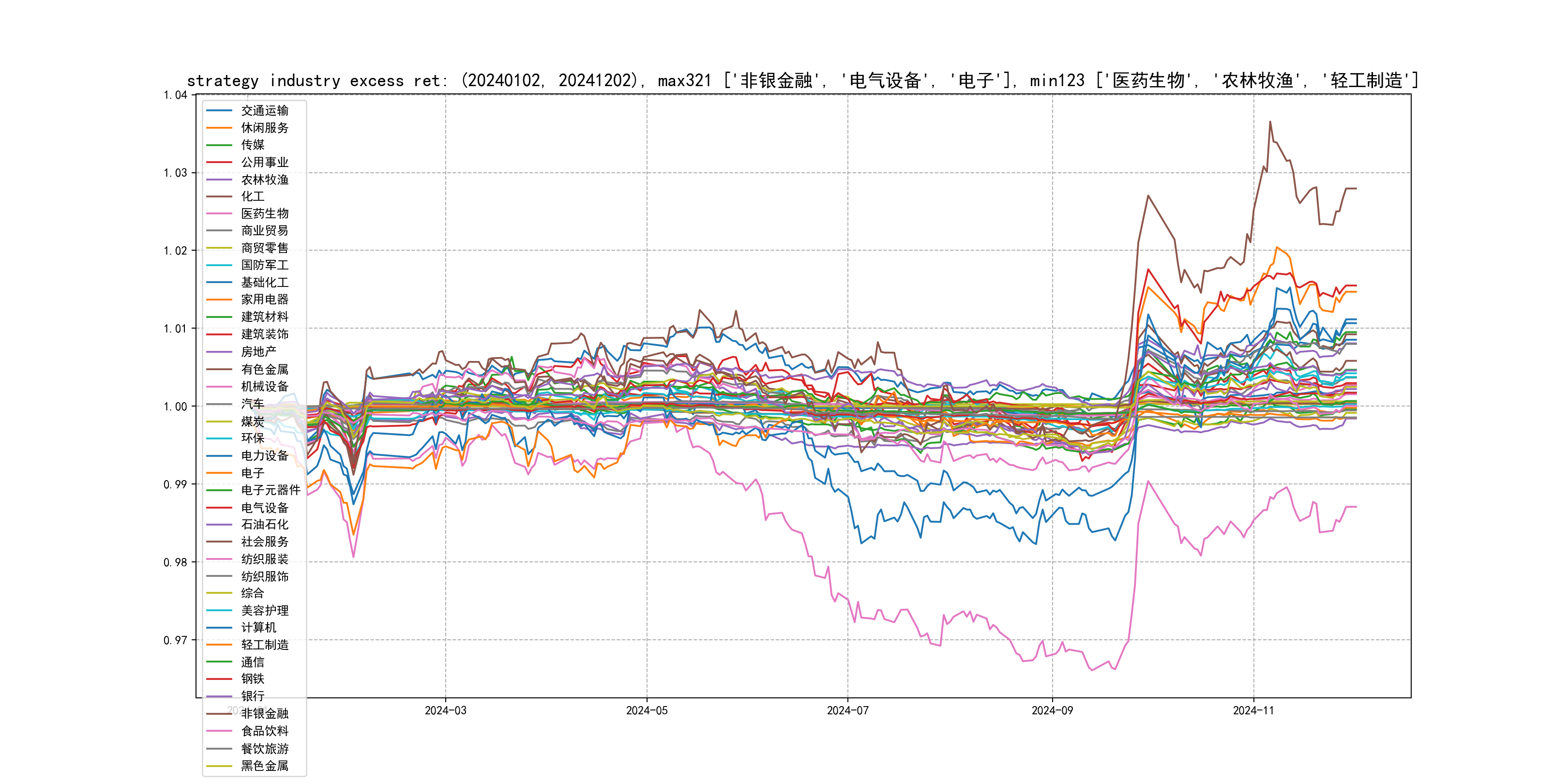Click the 农林牧渔 legend label
Image resolution: width=1568 pixels, height=784 pixels.
tap(264, 180)
